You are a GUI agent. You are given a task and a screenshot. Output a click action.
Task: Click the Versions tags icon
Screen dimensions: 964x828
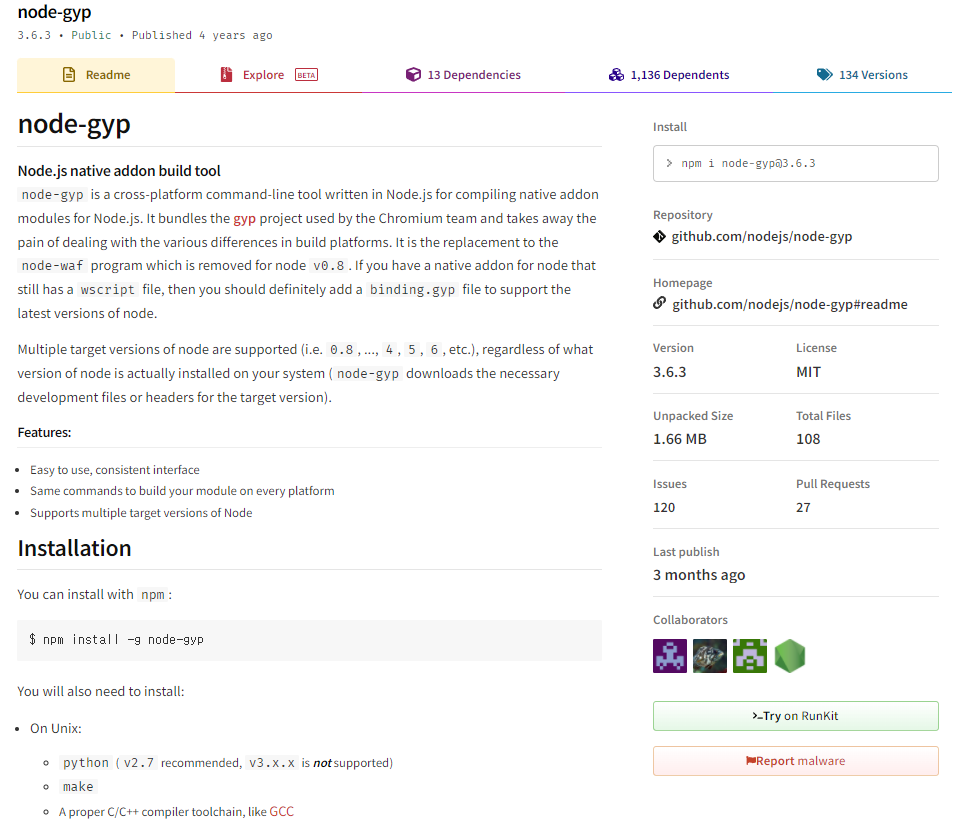point(824,75)
